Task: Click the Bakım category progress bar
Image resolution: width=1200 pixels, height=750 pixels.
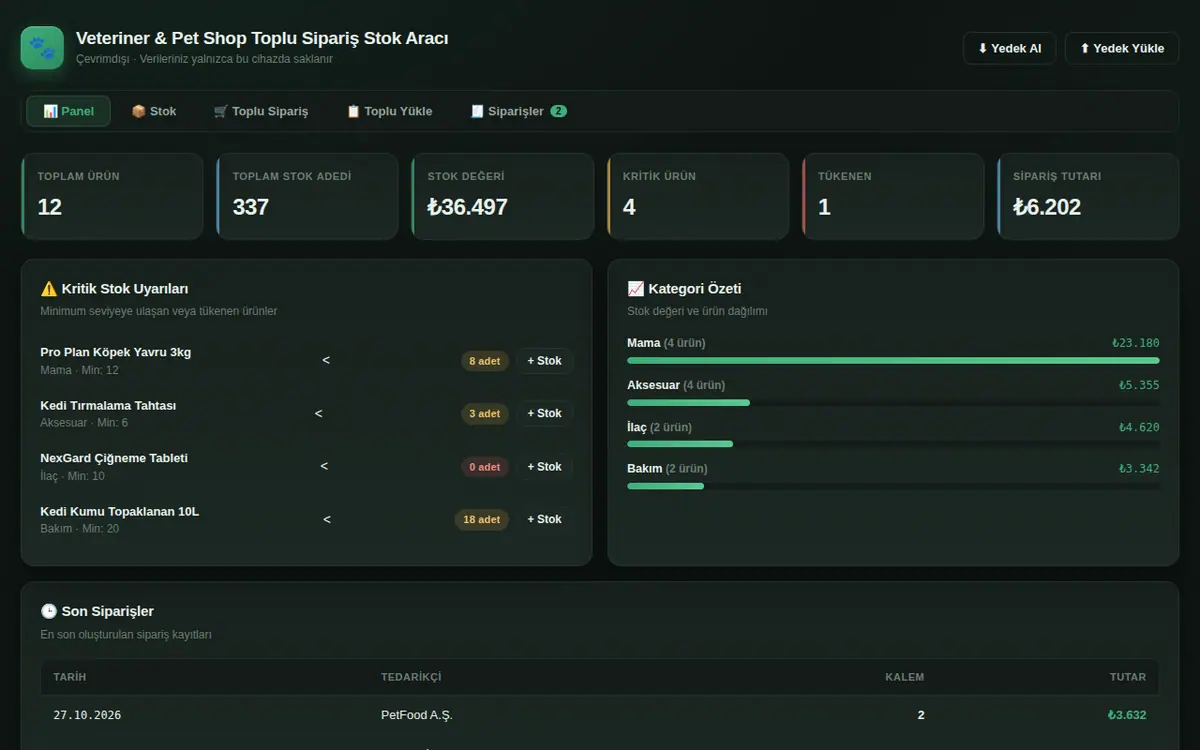Action: click(893, 486)
